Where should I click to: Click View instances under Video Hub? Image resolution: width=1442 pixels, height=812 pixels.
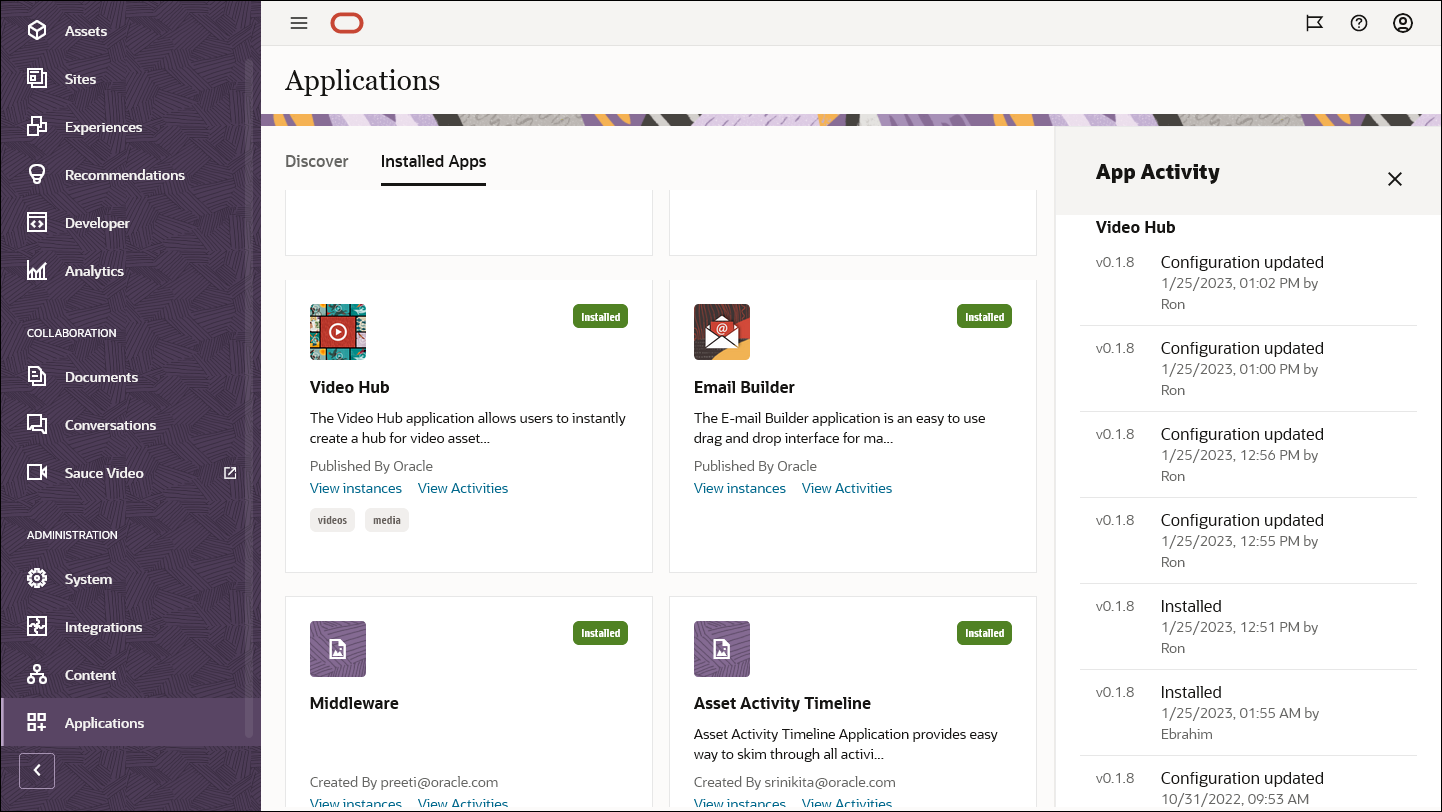tap(355, 488)
